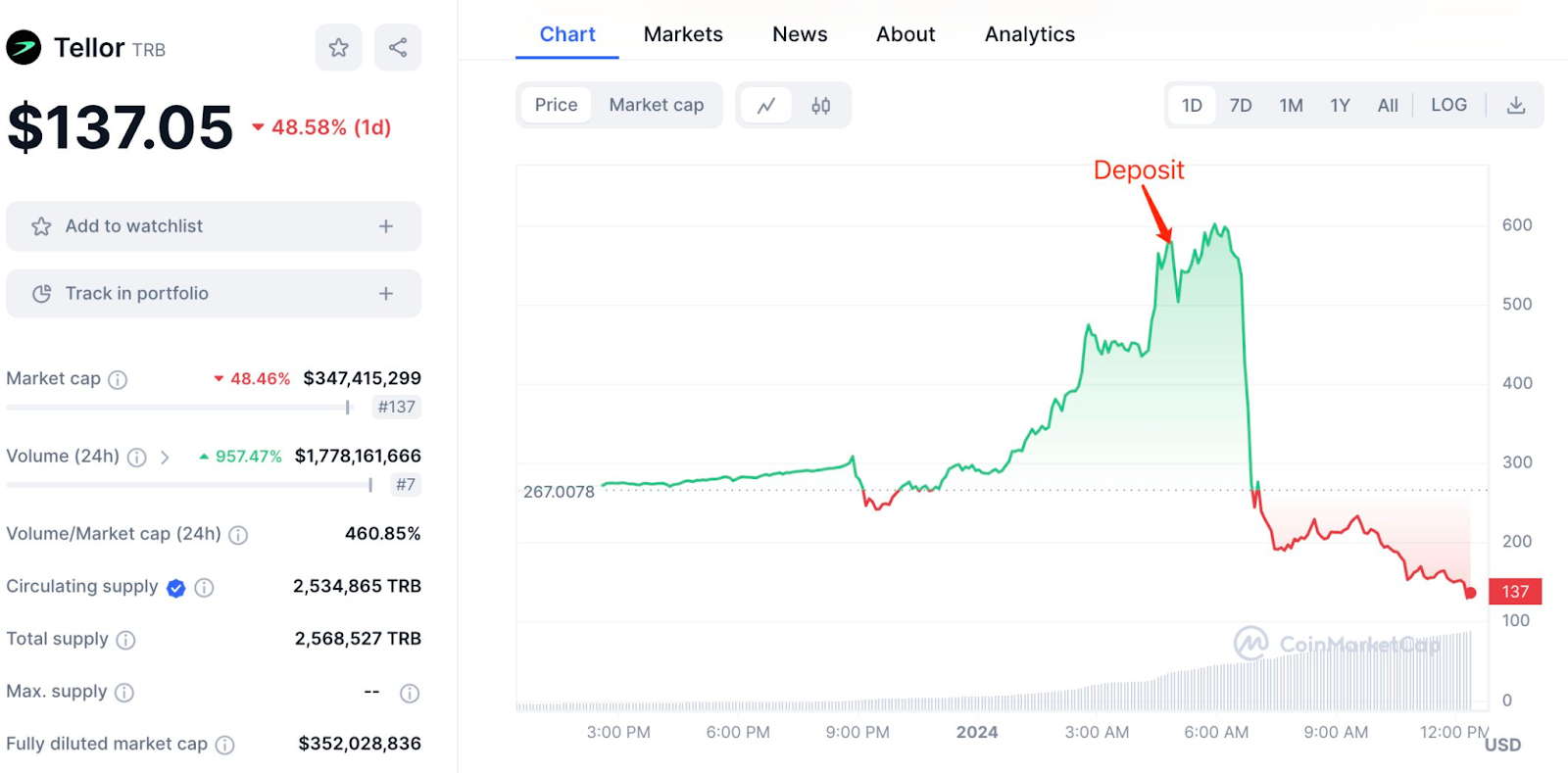The width and height of the screenshot is (1568, 773).
Task: Switch to line chart view icon
Action: tap(766, 105)
